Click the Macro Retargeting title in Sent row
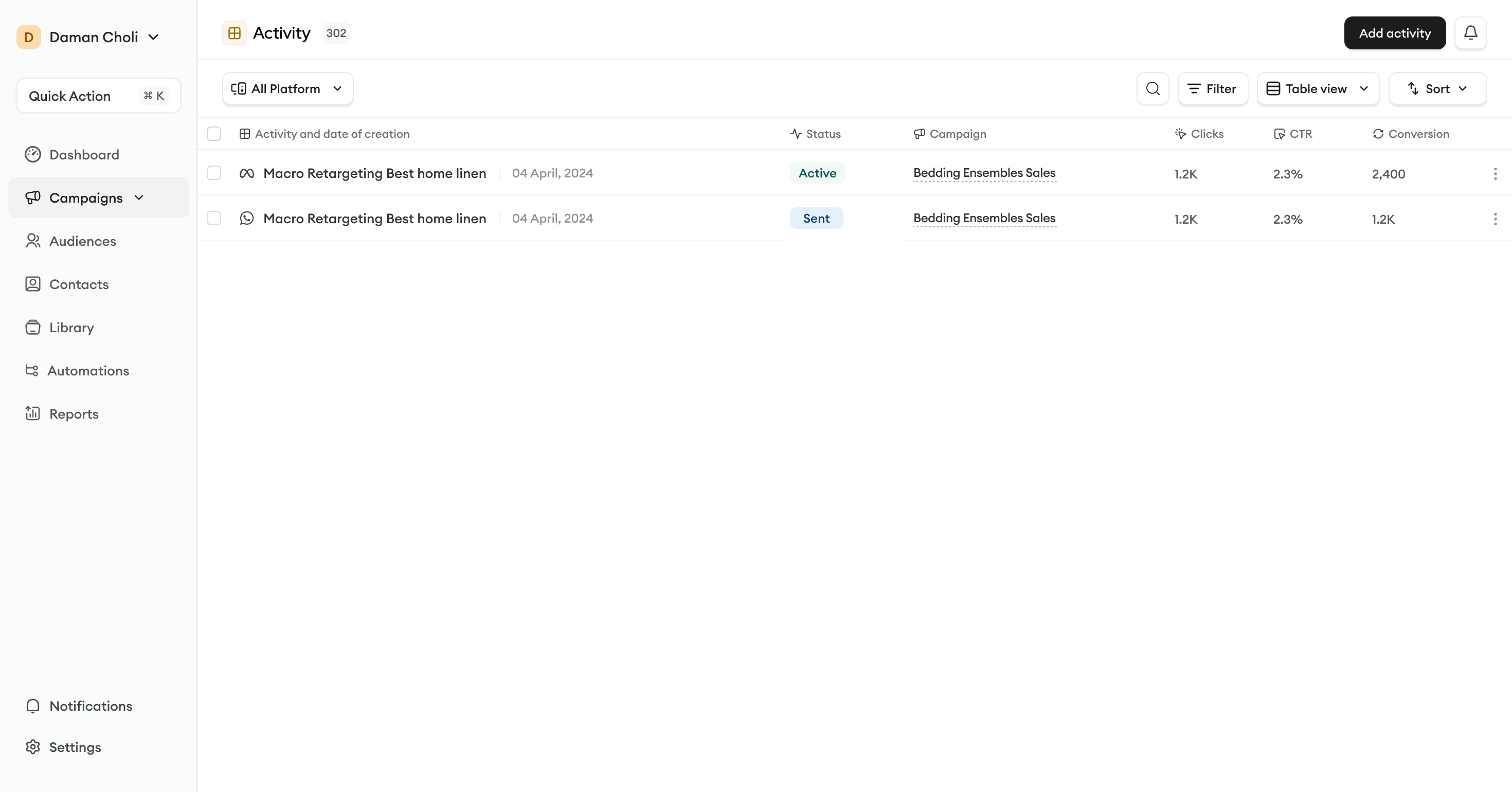The width and height of the screenshot is (1512, 792). coord(374,219)
